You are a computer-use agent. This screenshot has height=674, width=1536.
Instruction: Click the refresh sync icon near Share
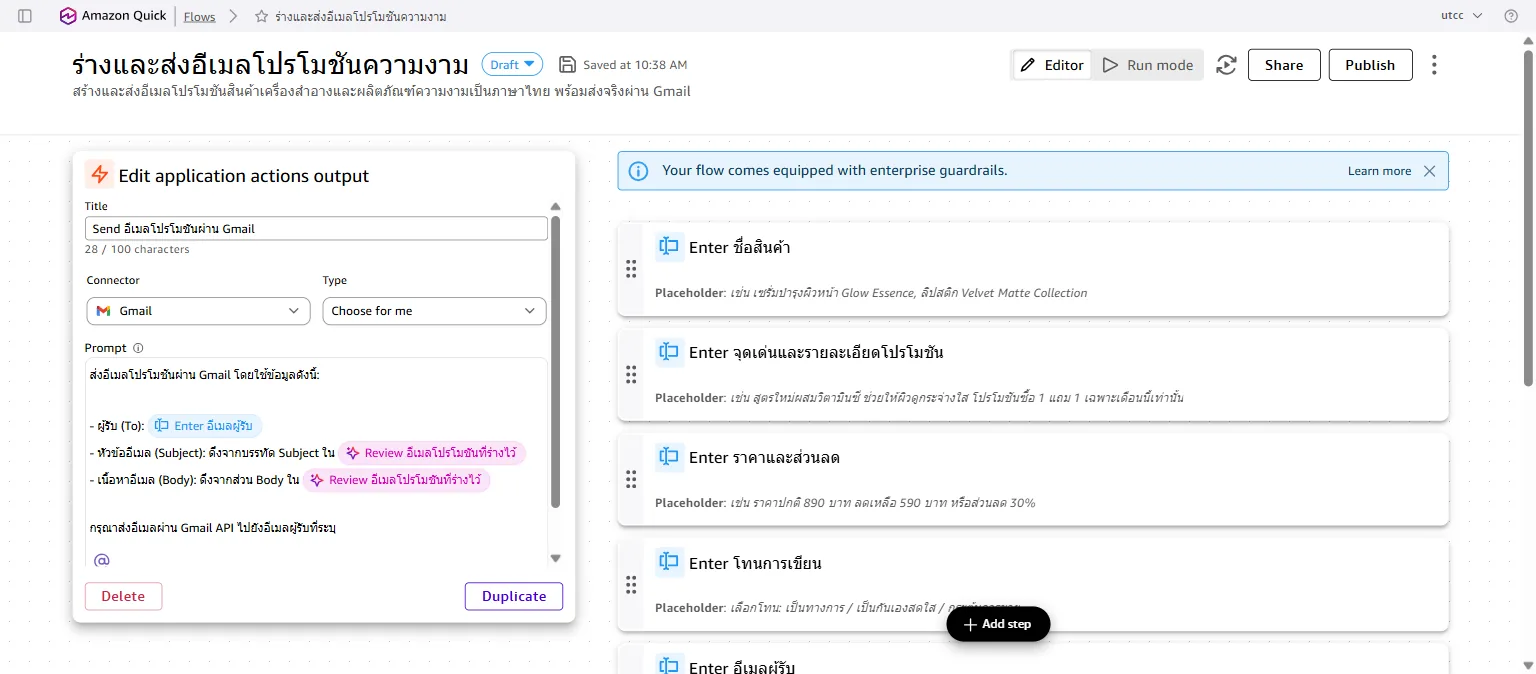[1226, 65]
